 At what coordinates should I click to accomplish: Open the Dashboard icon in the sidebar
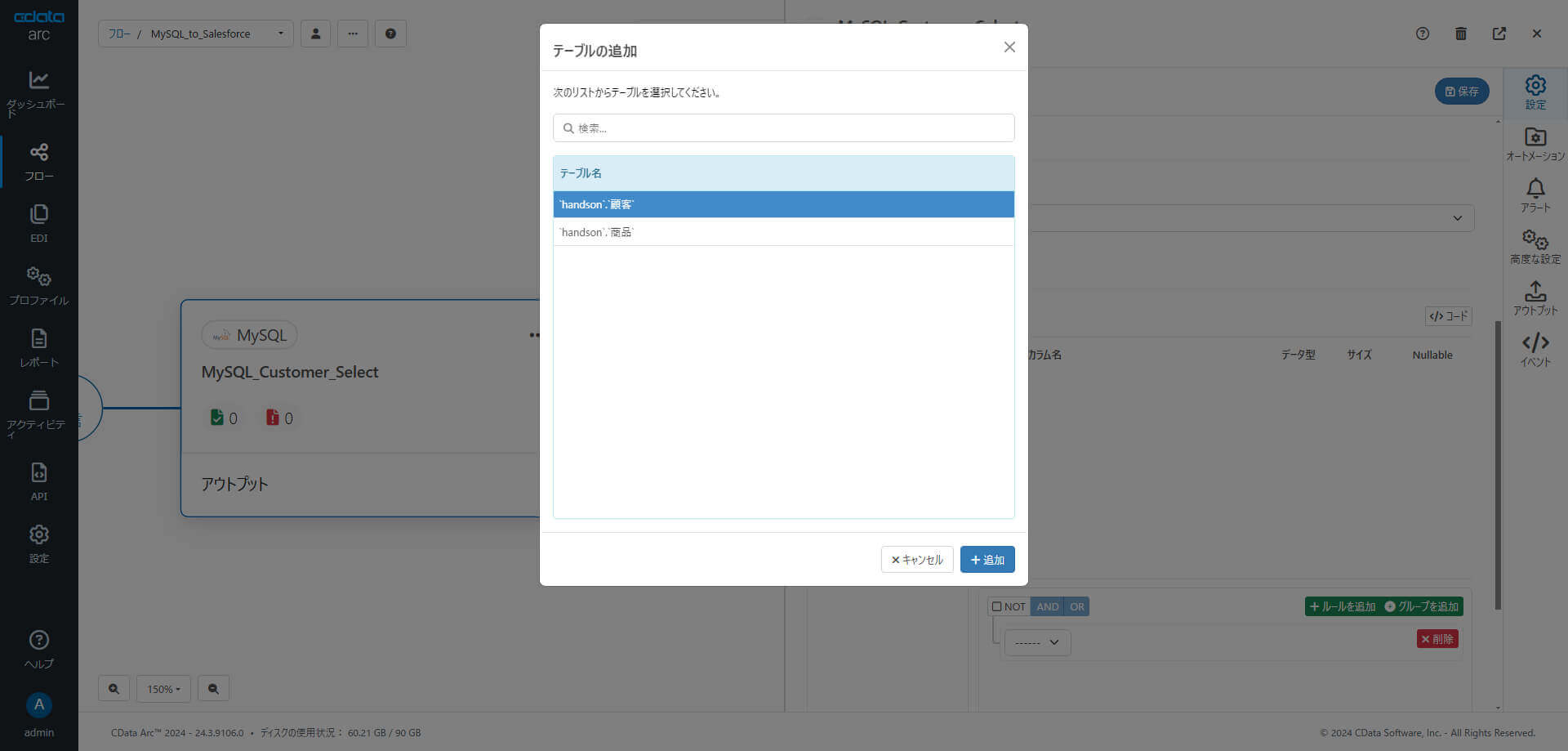(38, 80)
